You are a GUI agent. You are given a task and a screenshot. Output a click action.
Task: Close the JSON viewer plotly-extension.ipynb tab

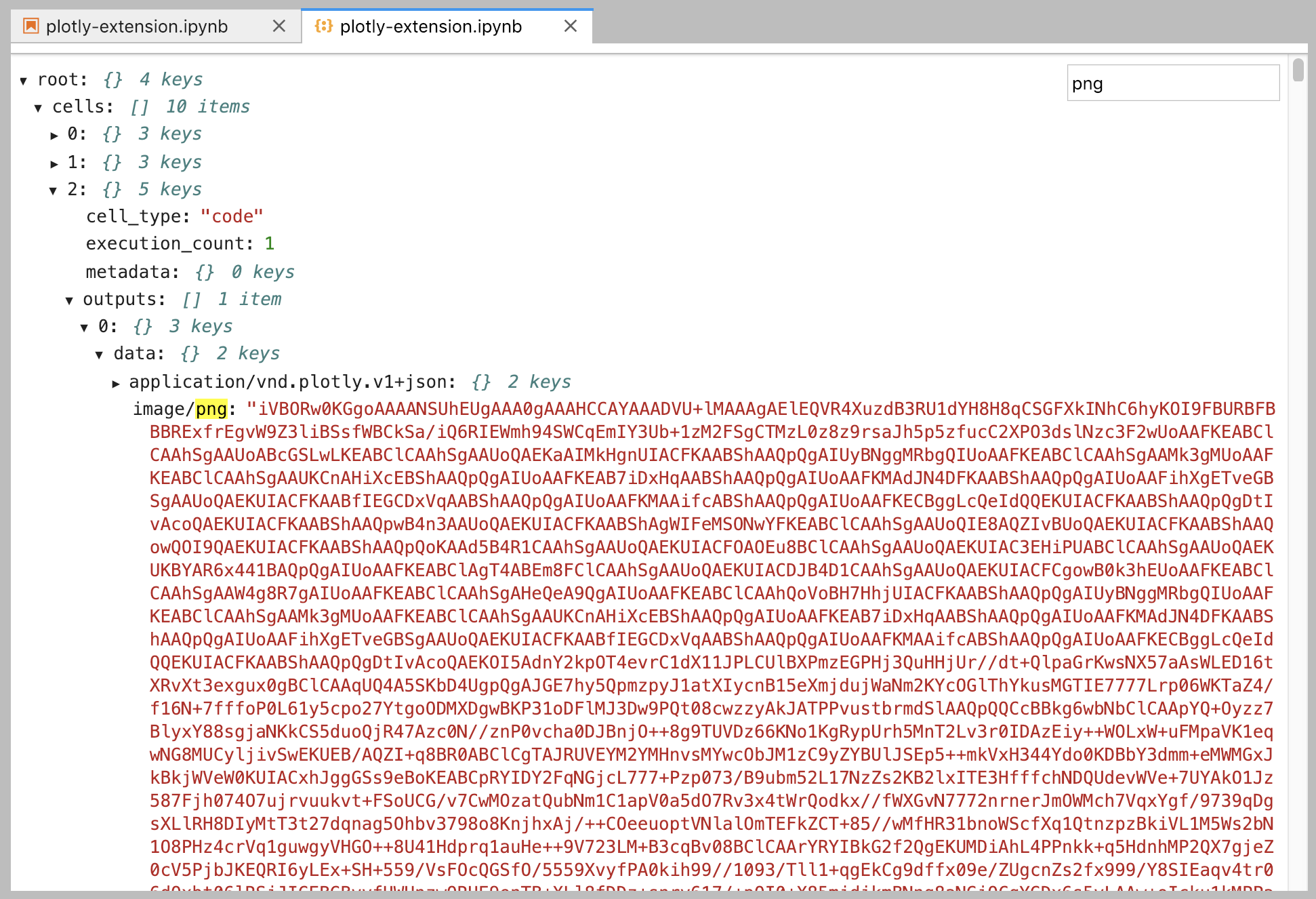tap(571, 26)
